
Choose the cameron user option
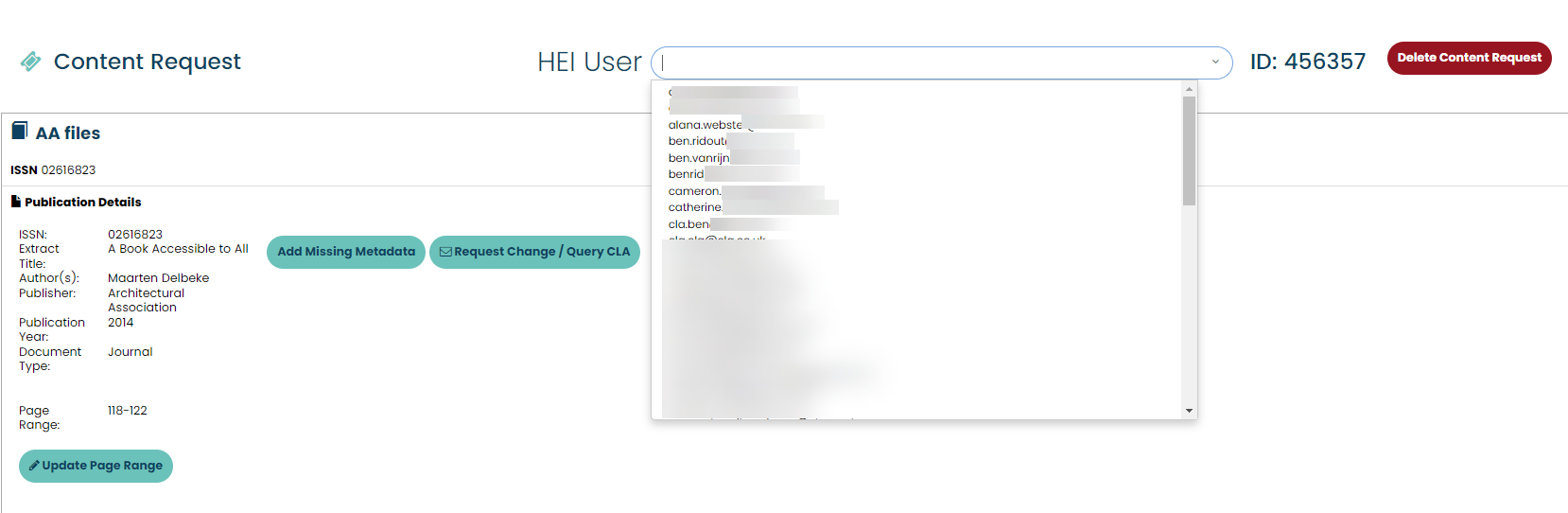(x=695, y=191)
